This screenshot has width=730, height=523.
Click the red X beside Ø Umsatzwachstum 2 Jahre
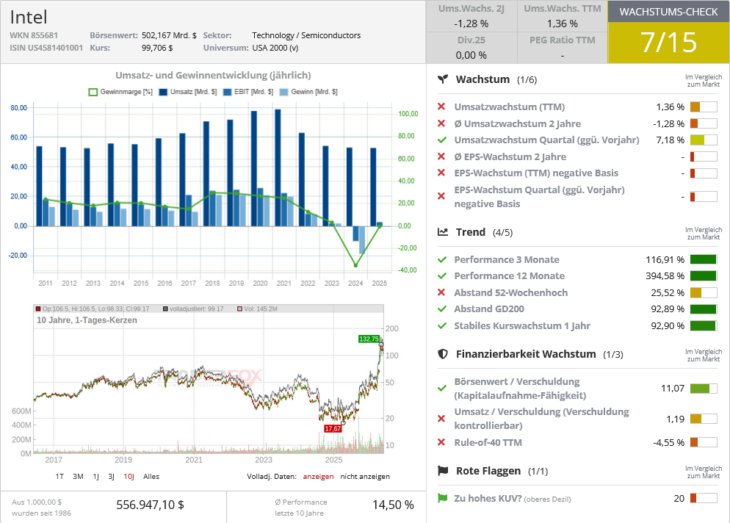tap(441, 123)
